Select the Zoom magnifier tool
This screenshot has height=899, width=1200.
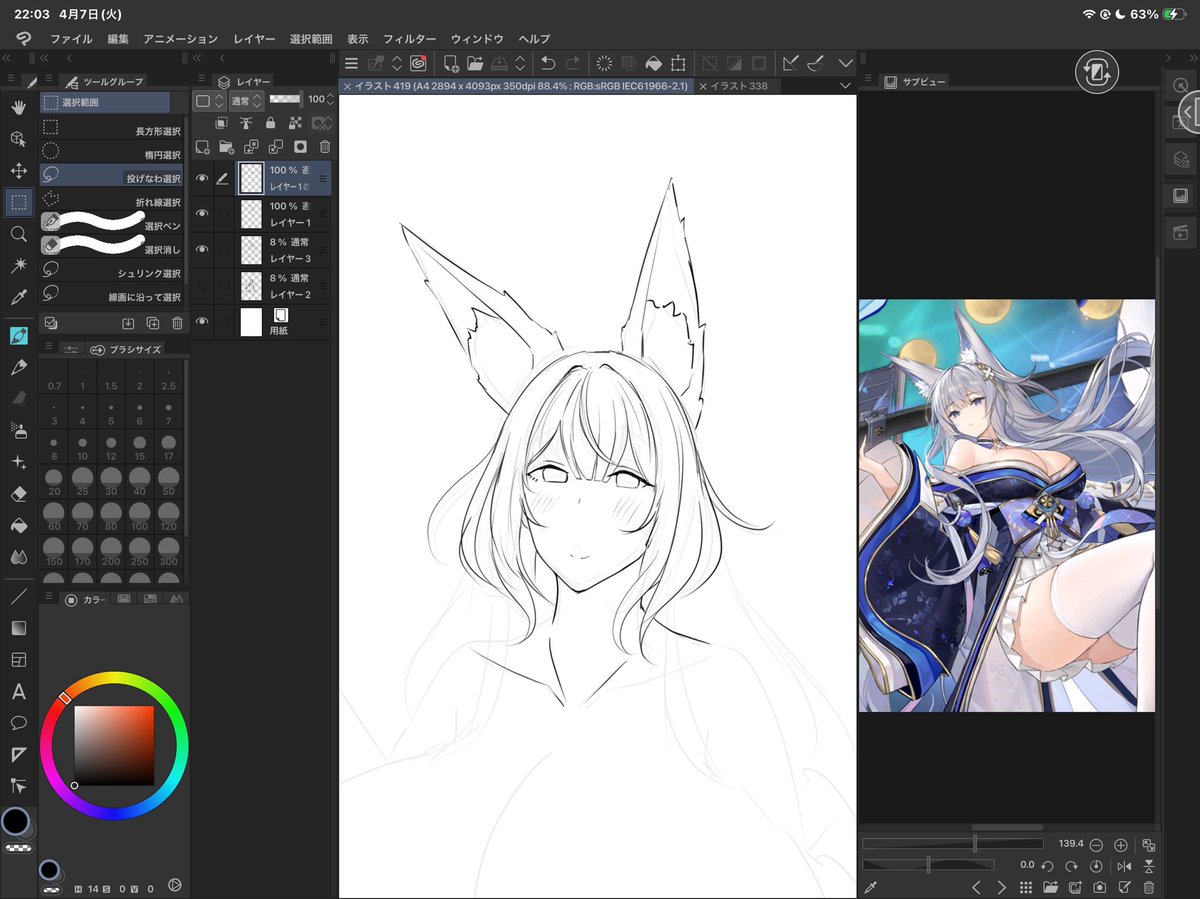click(x=18, y=234)
